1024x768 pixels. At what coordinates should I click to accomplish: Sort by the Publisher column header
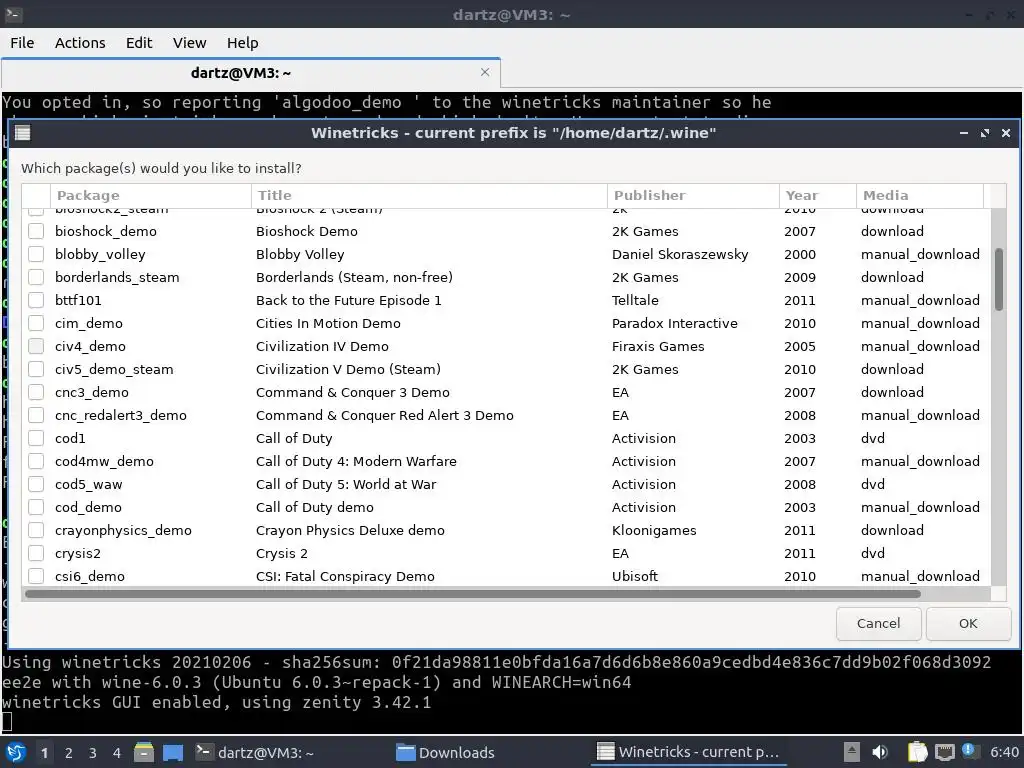click(693, 195)
